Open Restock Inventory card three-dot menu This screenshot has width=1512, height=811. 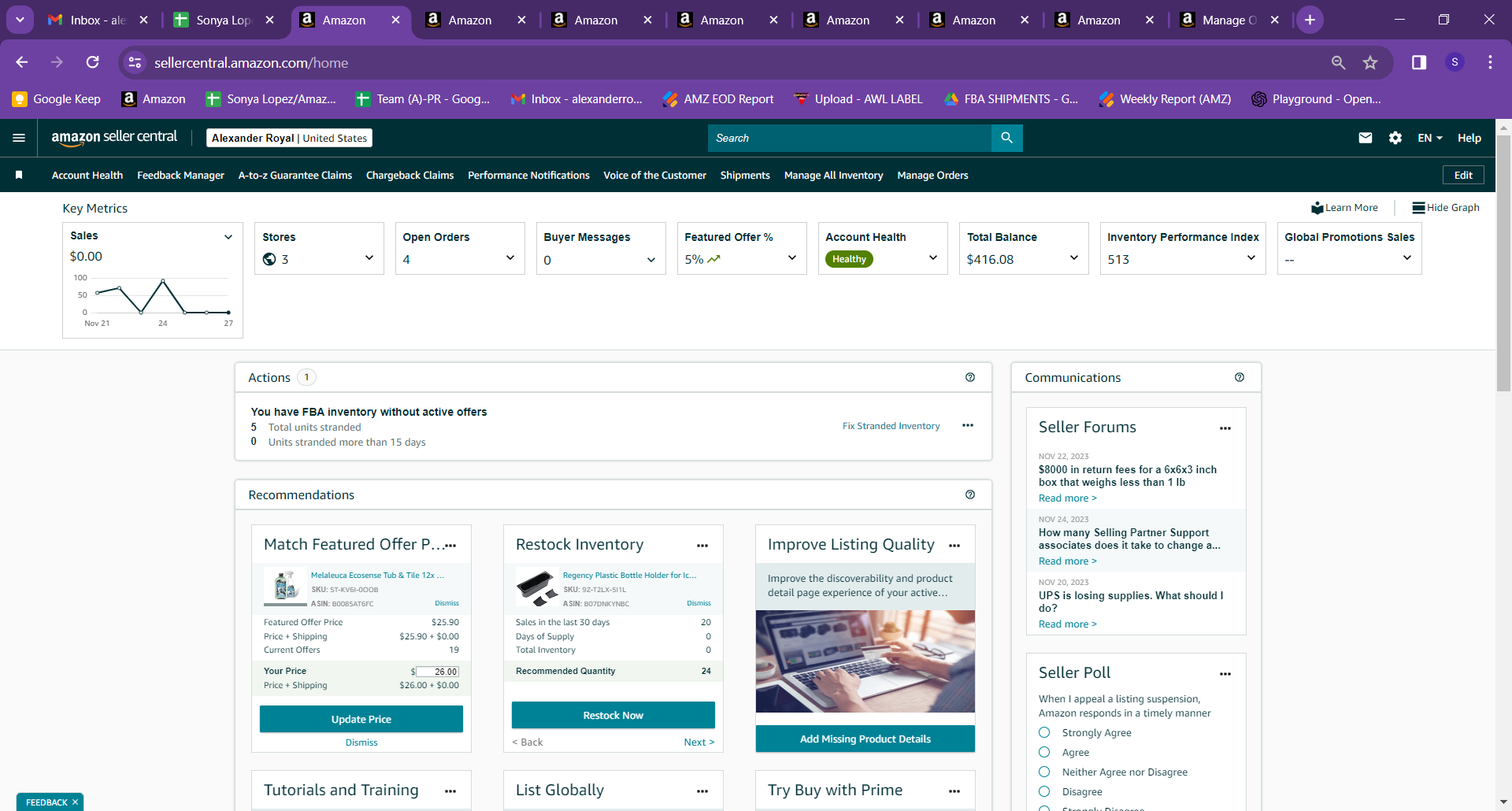702,546
